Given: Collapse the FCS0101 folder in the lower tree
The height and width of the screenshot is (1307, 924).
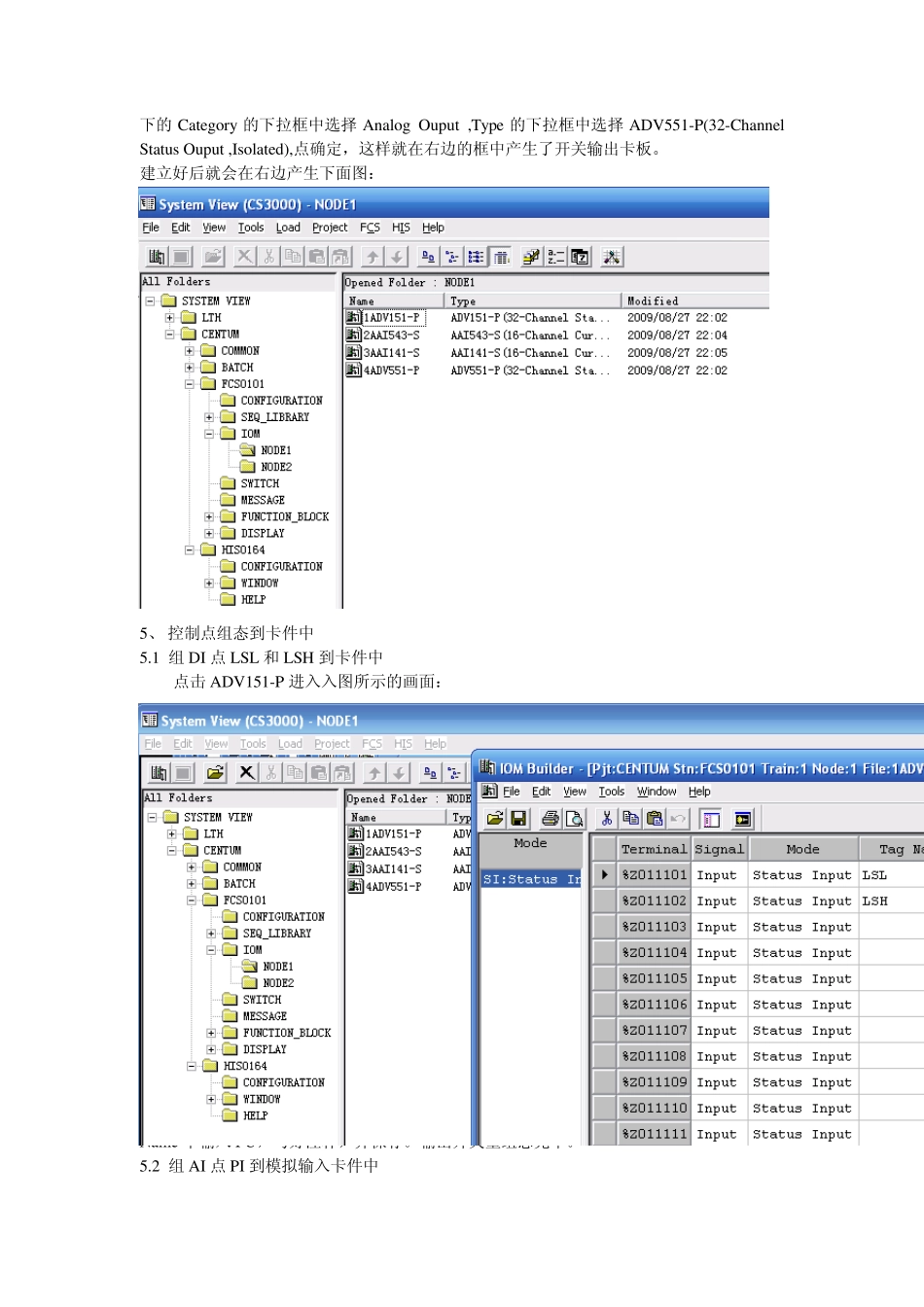Looking at the screenshot, I should point(192,901).
